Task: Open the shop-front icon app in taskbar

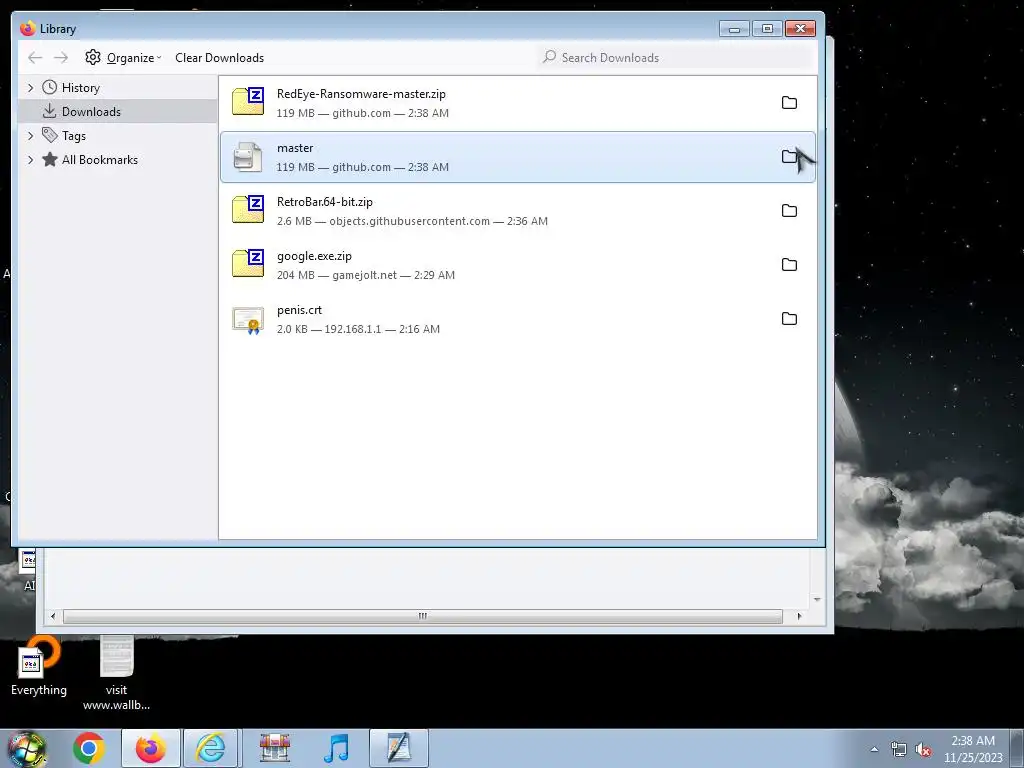Action: [275, 748]
